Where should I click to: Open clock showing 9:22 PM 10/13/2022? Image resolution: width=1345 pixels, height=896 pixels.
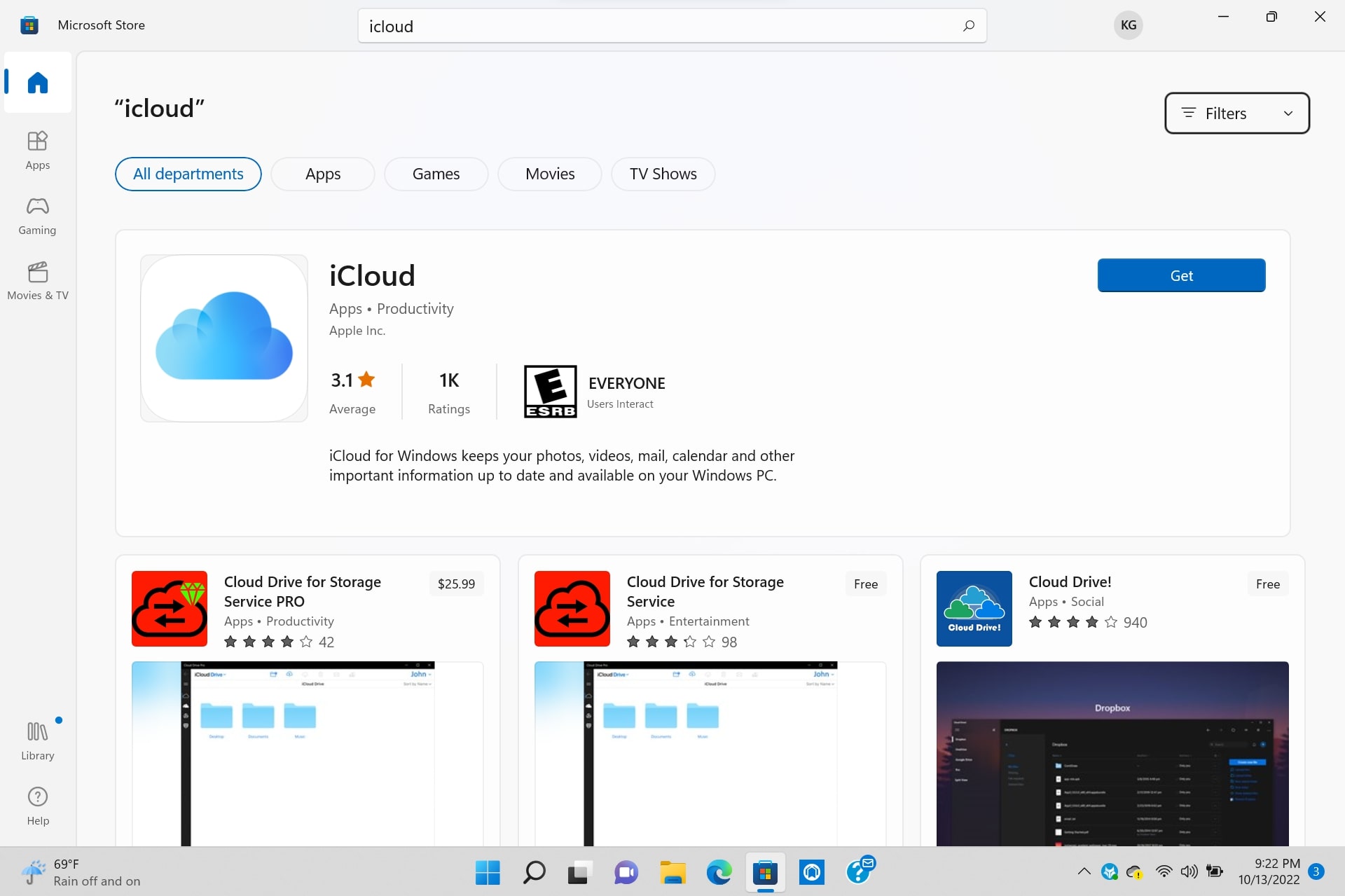1269,871
